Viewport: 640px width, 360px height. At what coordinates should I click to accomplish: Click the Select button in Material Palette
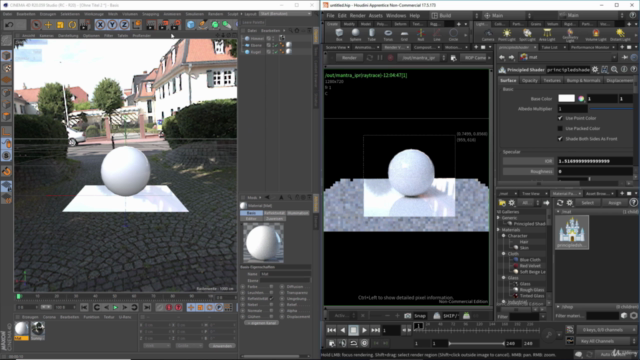pyautogui.click(x=588, y=203)
